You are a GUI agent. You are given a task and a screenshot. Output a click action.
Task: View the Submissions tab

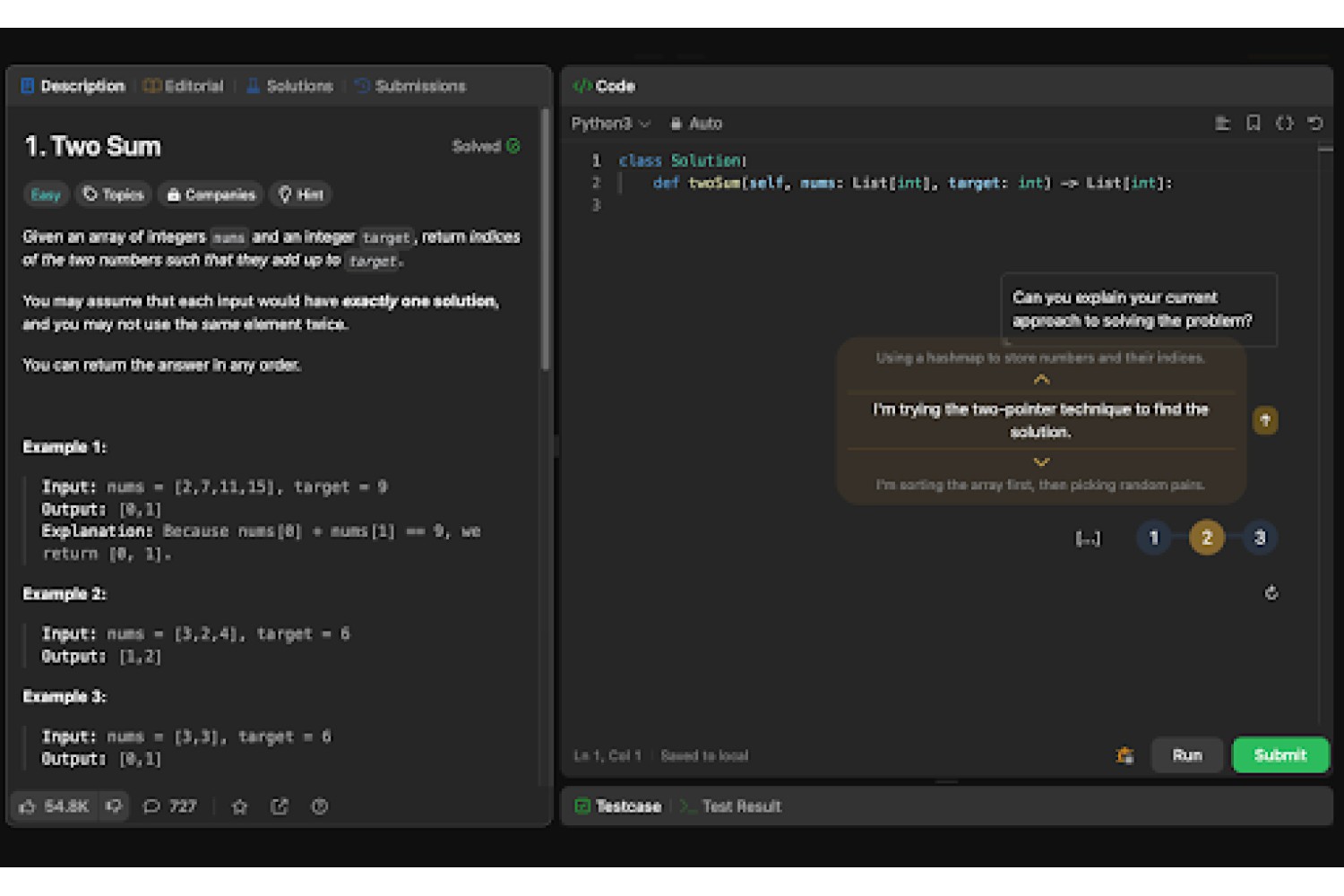pyautogui.click(x=410, y=86)
